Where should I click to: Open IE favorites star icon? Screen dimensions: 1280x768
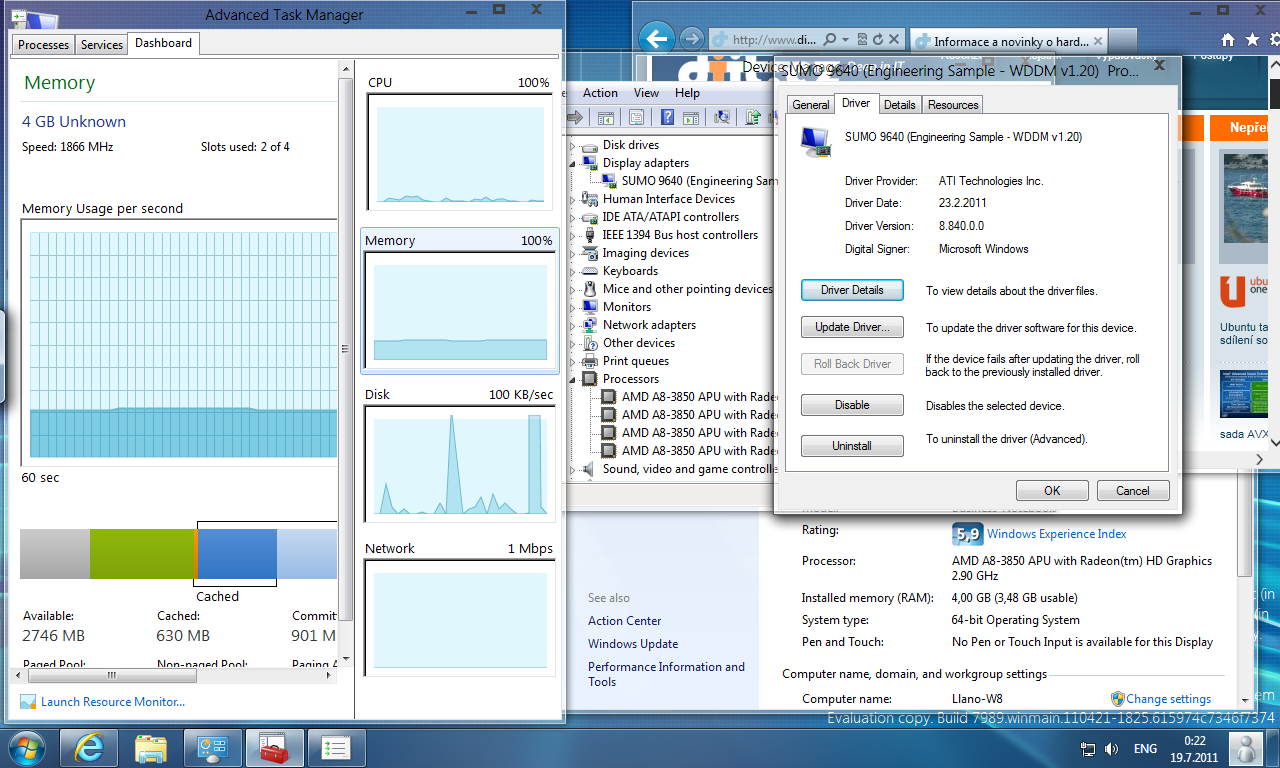pos(1251,41)
